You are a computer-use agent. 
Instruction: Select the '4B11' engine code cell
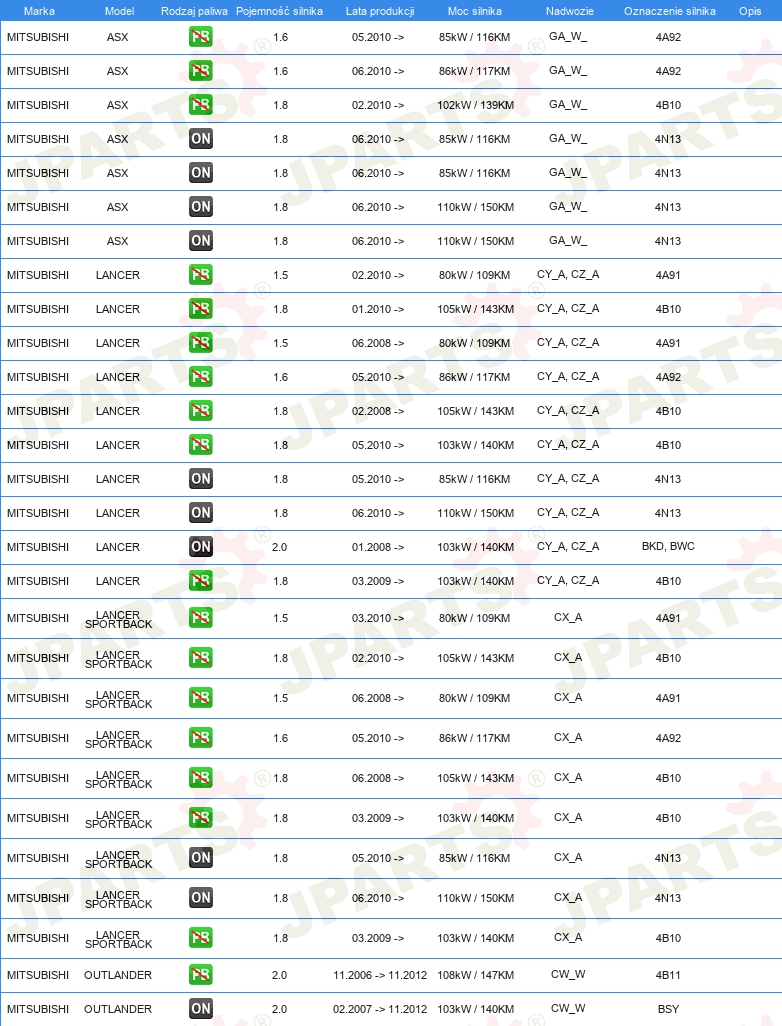point(668,975)
